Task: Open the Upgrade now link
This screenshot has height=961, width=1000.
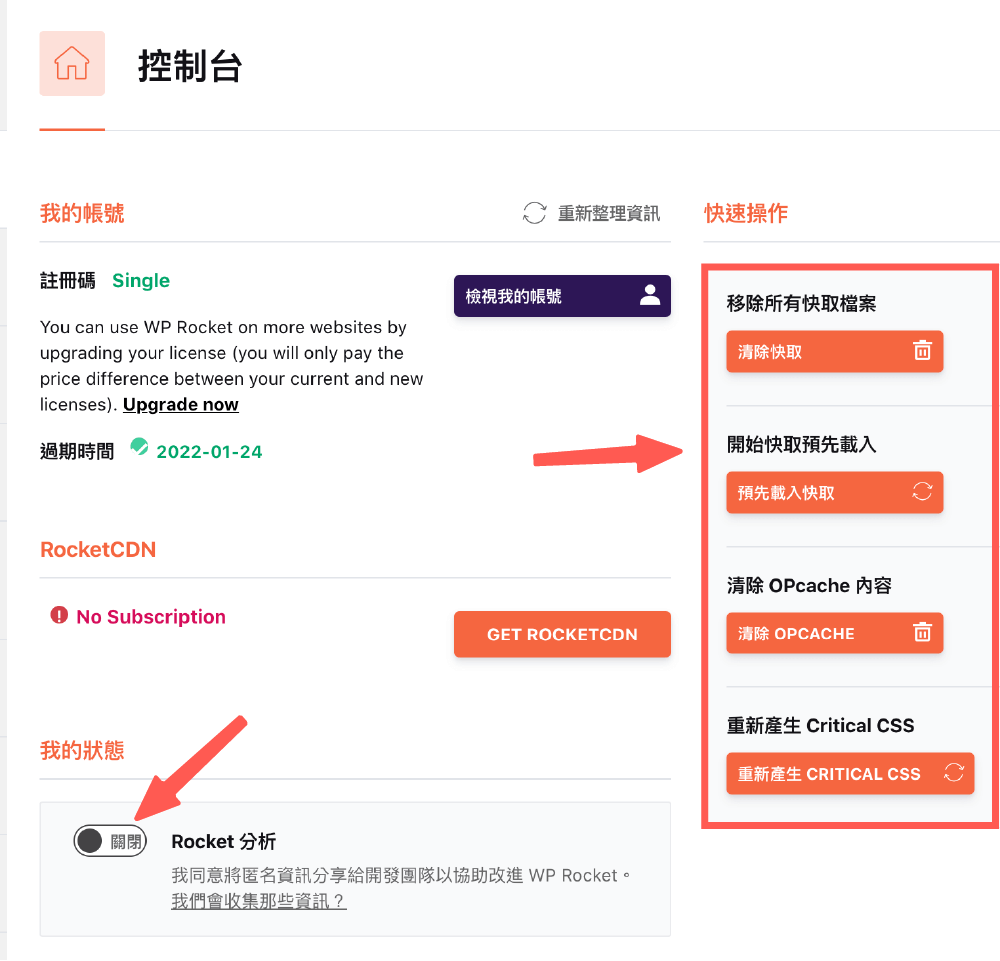Action: [x=180, y=404]
